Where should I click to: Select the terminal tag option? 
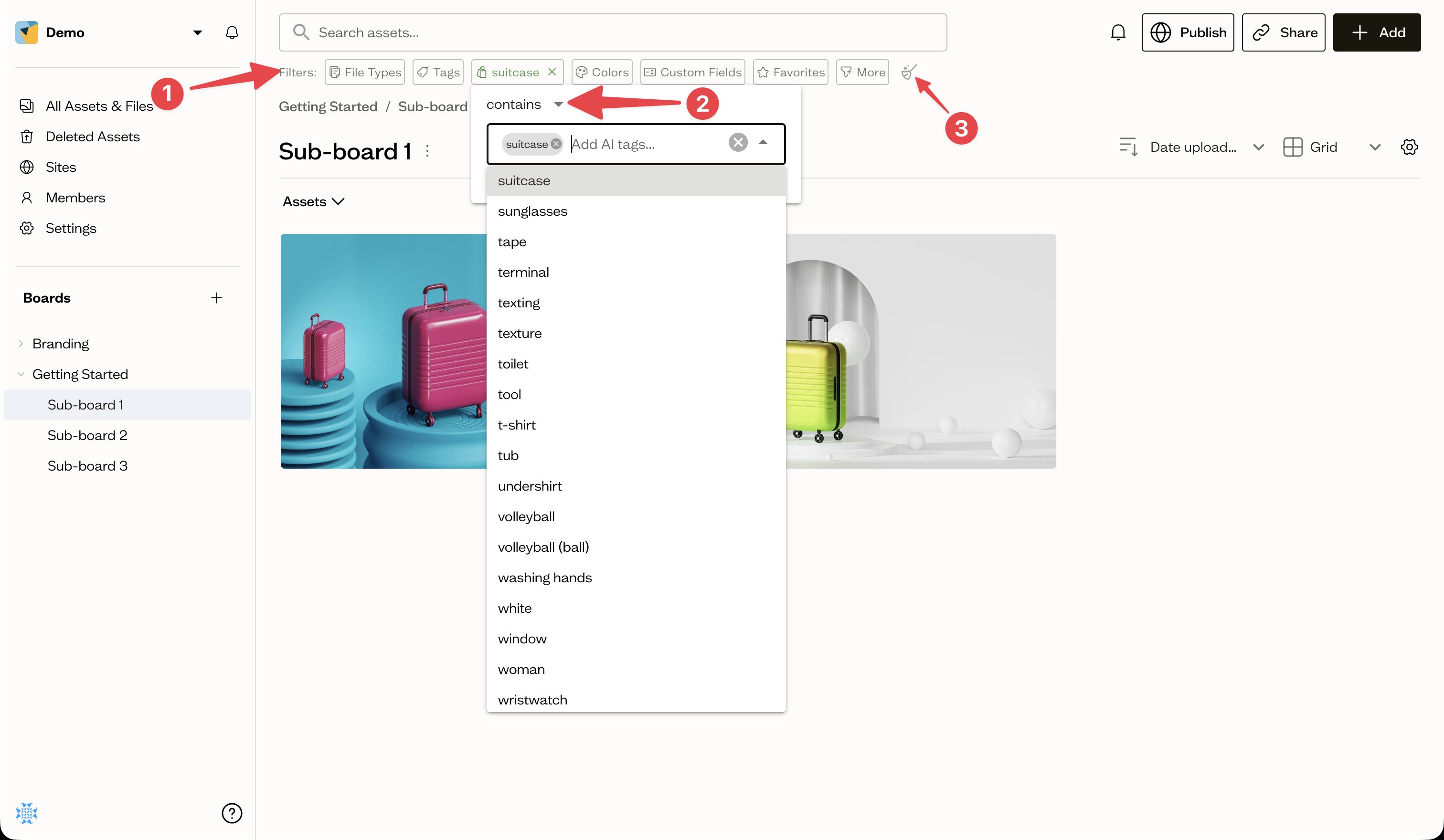[636, 272]
